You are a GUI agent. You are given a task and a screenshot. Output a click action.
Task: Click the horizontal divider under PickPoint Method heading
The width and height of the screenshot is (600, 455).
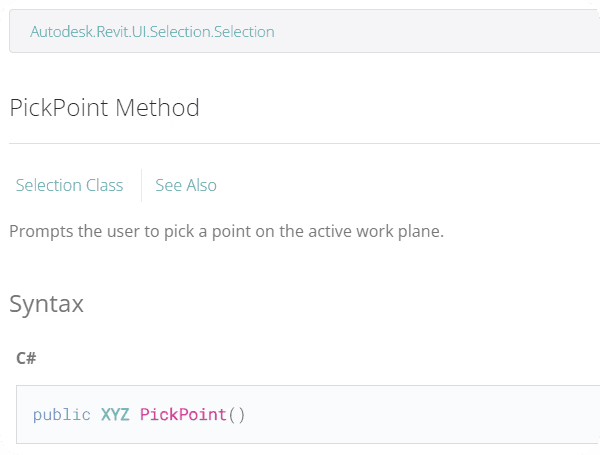305,144
